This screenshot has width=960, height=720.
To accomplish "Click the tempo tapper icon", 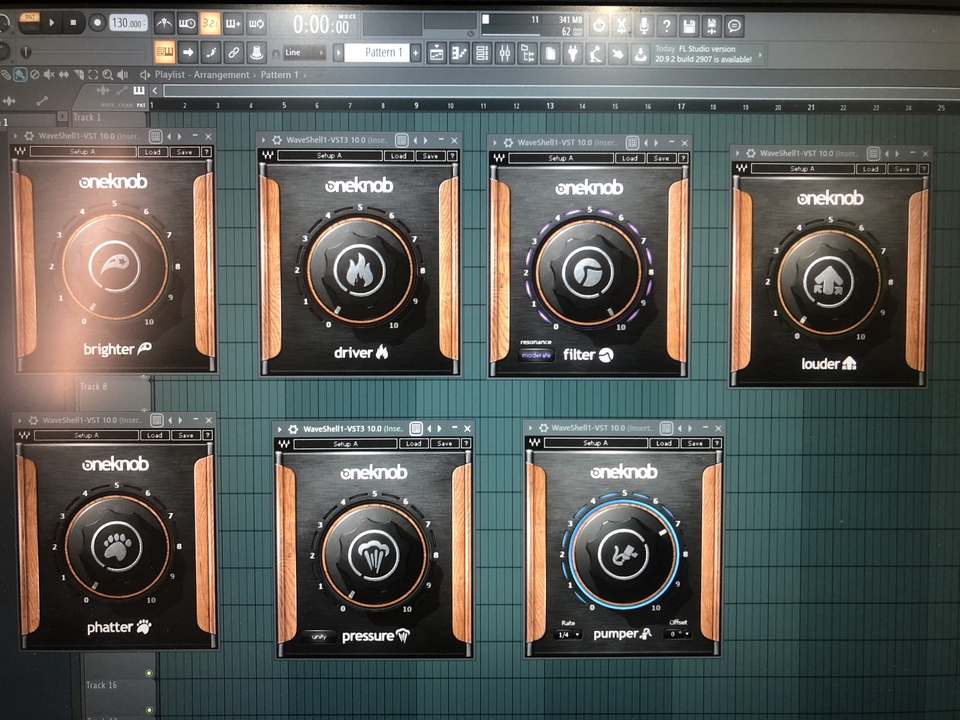I will [x=595, y=54].
